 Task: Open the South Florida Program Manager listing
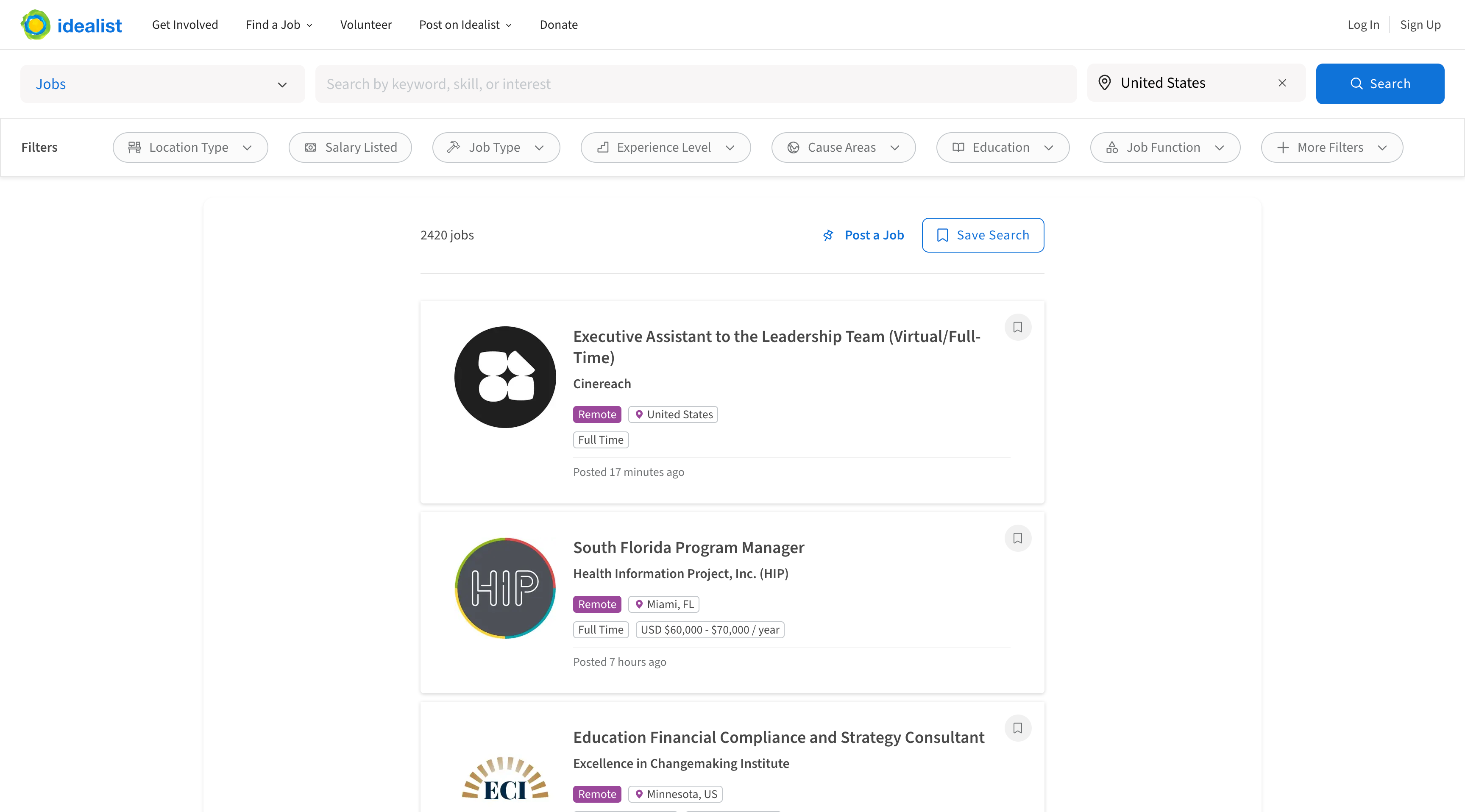point(688,547)
